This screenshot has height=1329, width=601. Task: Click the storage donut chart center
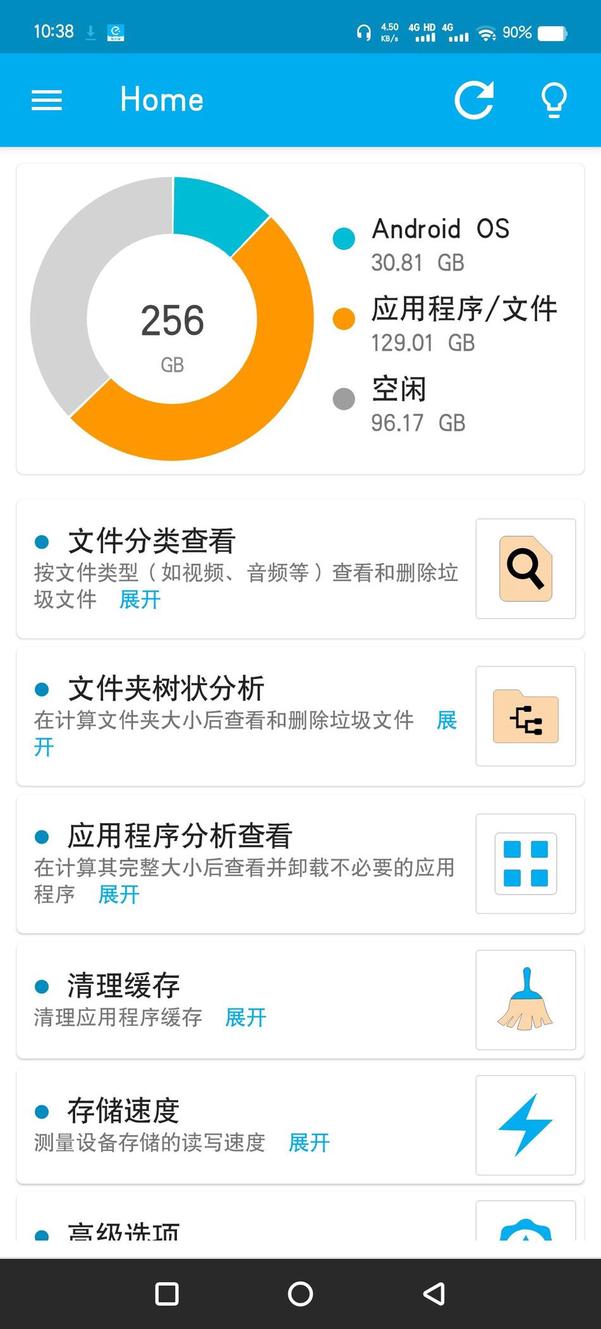pos(171,320)
